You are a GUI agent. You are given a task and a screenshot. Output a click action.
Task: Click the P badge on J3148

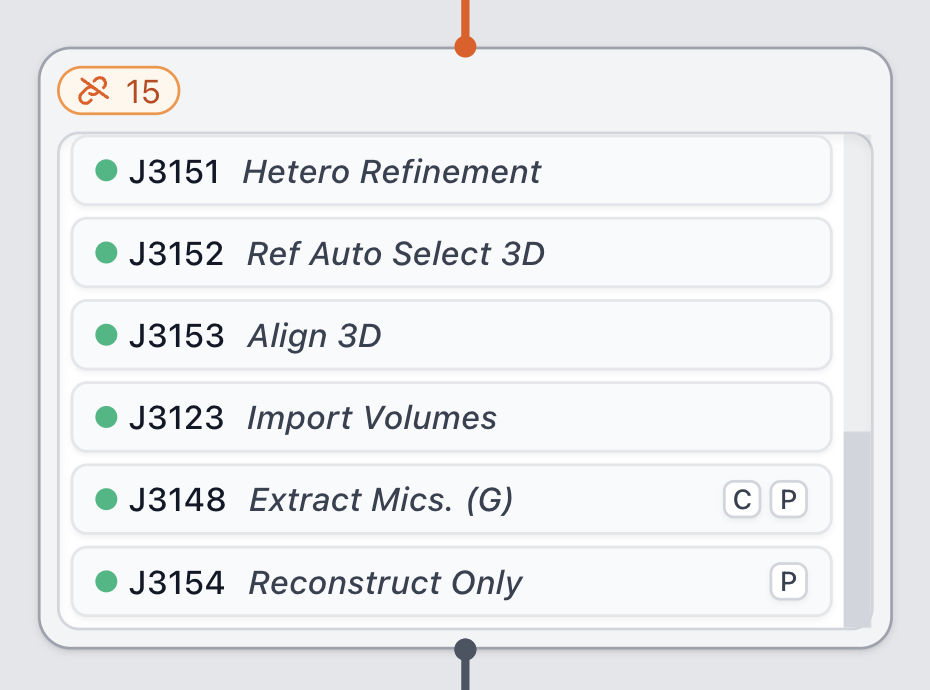pos(788,500)
